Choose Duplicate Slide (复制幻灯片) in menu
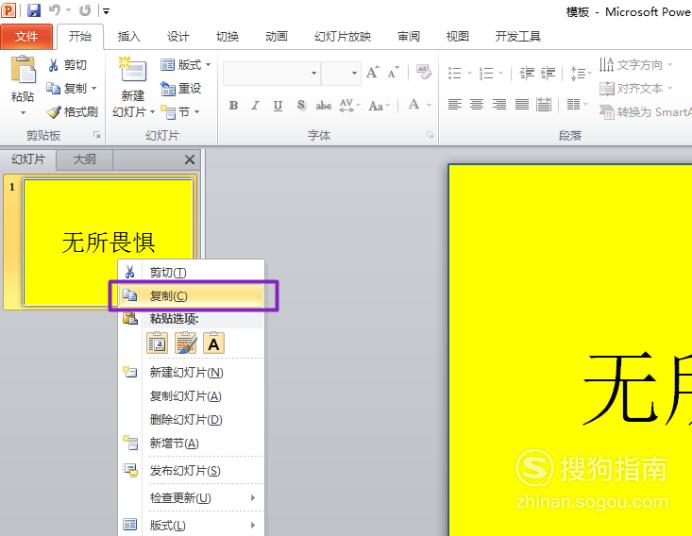 pos(191,396)
